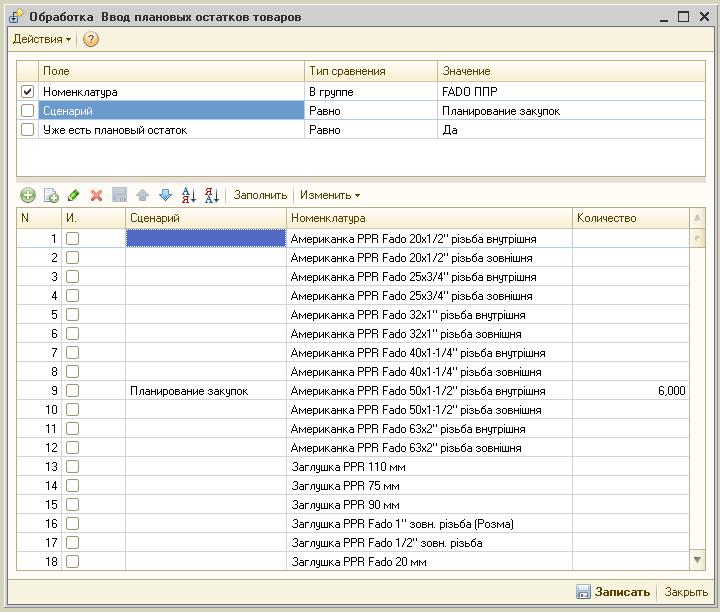Enable the Уже есть плановый остаток checkbox
720x612 pixels.
pyautogui.click(x=28, y=130)
